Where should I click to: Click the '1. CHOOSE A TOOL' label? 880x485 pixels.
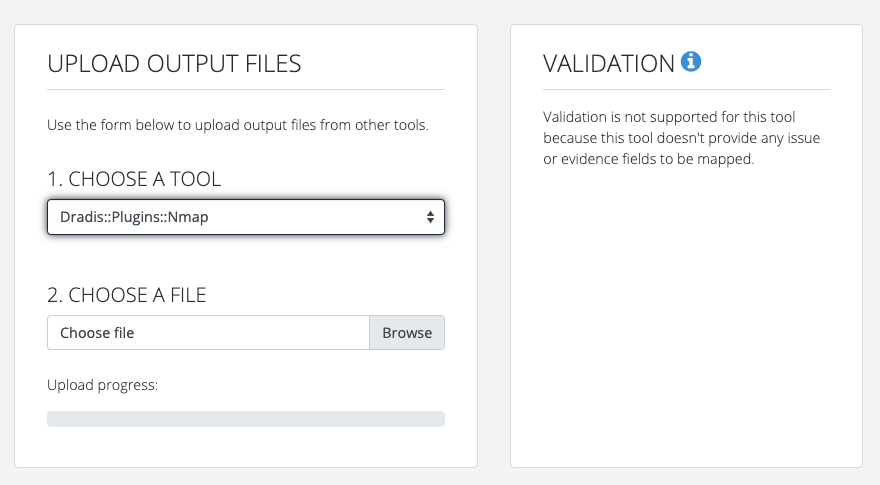pyautogui.click(x=134, y=179)
